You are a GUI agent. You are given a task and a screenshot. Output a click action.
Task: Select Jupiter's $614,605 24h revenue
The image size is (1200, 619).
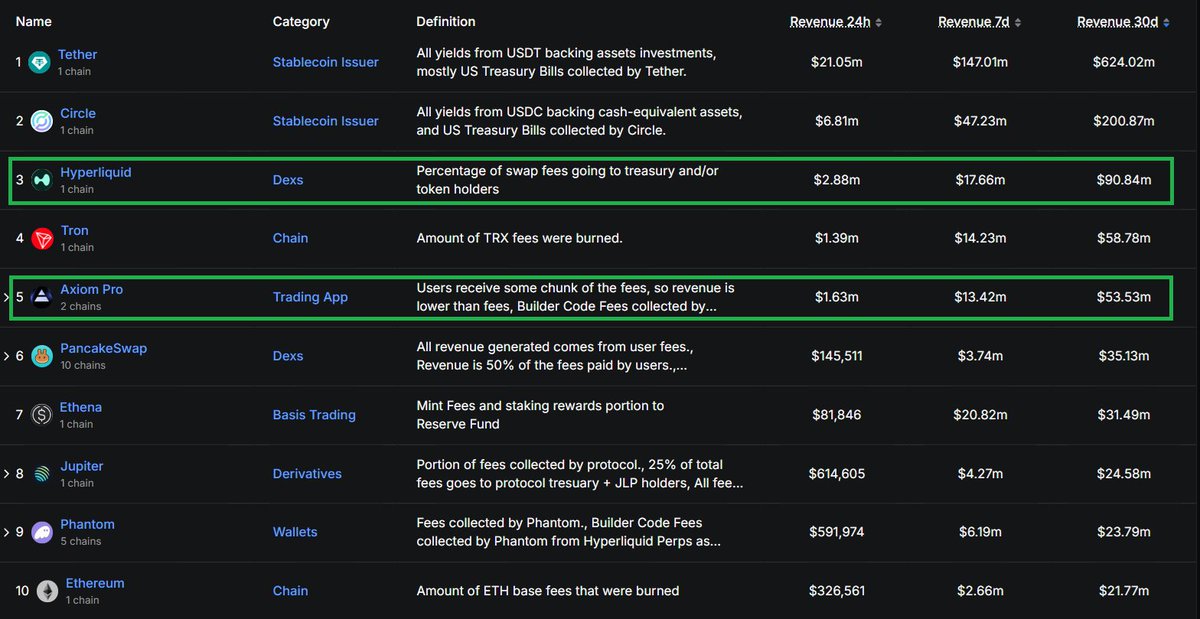837,474
